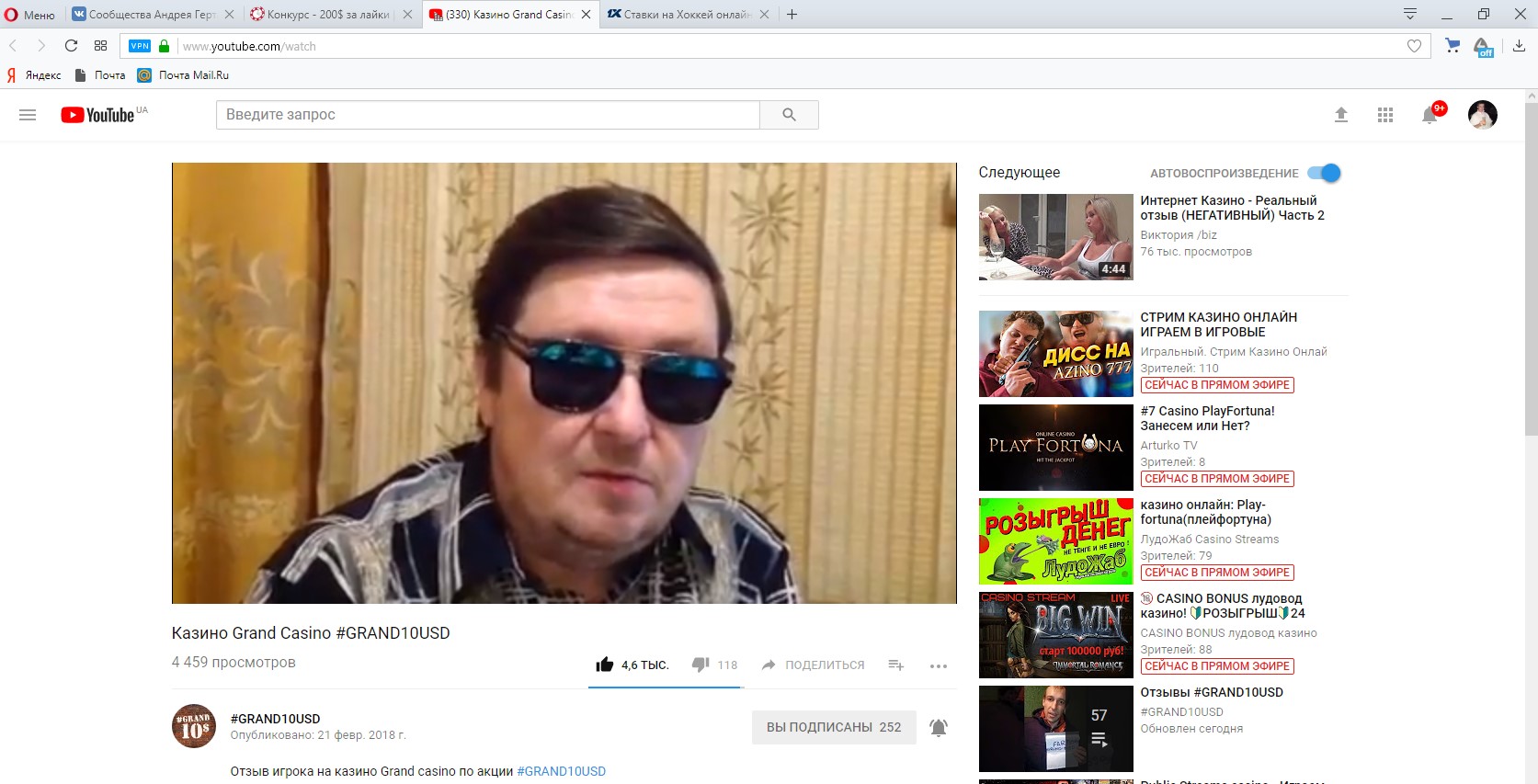Toggle the channel notification bell
The width and height of the screenshot is (1538, 784).
click(938, 728)
